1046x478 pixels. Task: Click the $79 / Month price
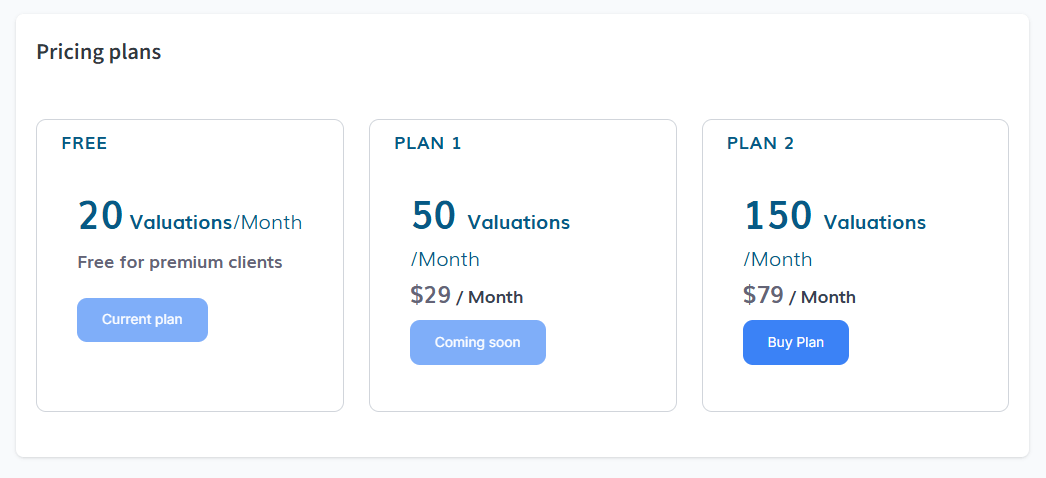(799, 296)
